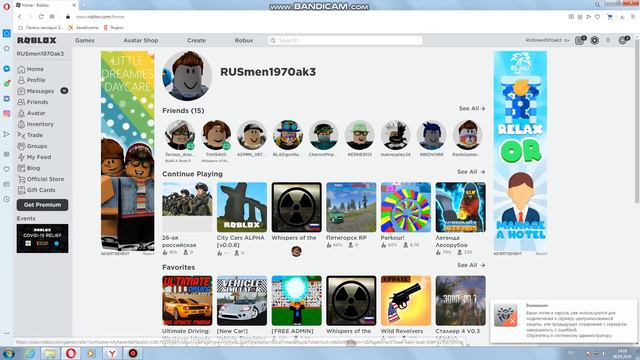The width and height of the screenshot is (640, 360).
Task: Click the Opera menu logo
Action: pos(6,7)
